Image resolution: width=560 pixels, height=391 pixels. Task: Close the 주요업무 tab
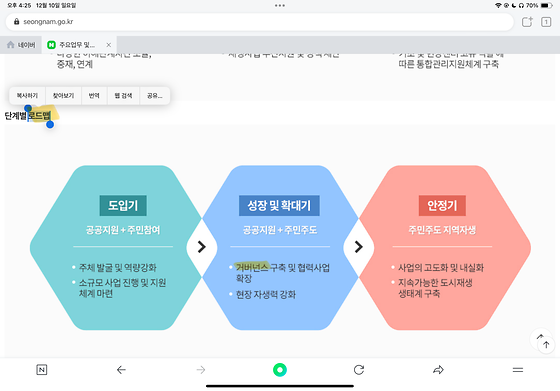coord(109,45)
